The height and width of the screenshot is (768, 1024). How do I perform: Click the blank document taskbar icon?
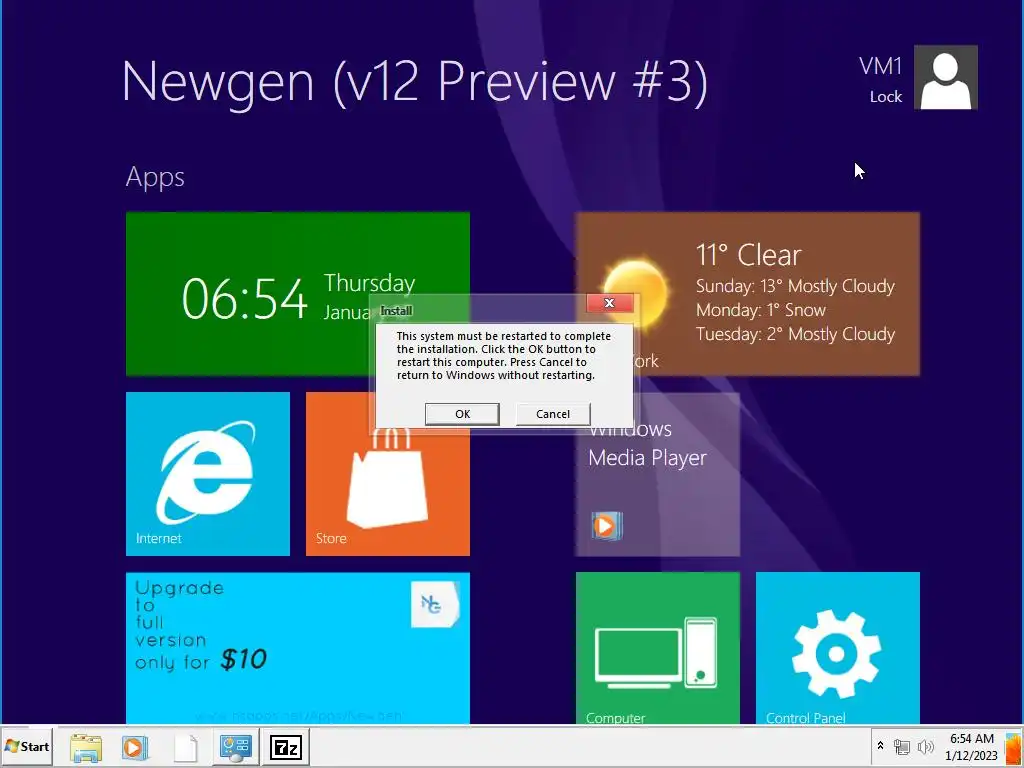click(185, 748)
